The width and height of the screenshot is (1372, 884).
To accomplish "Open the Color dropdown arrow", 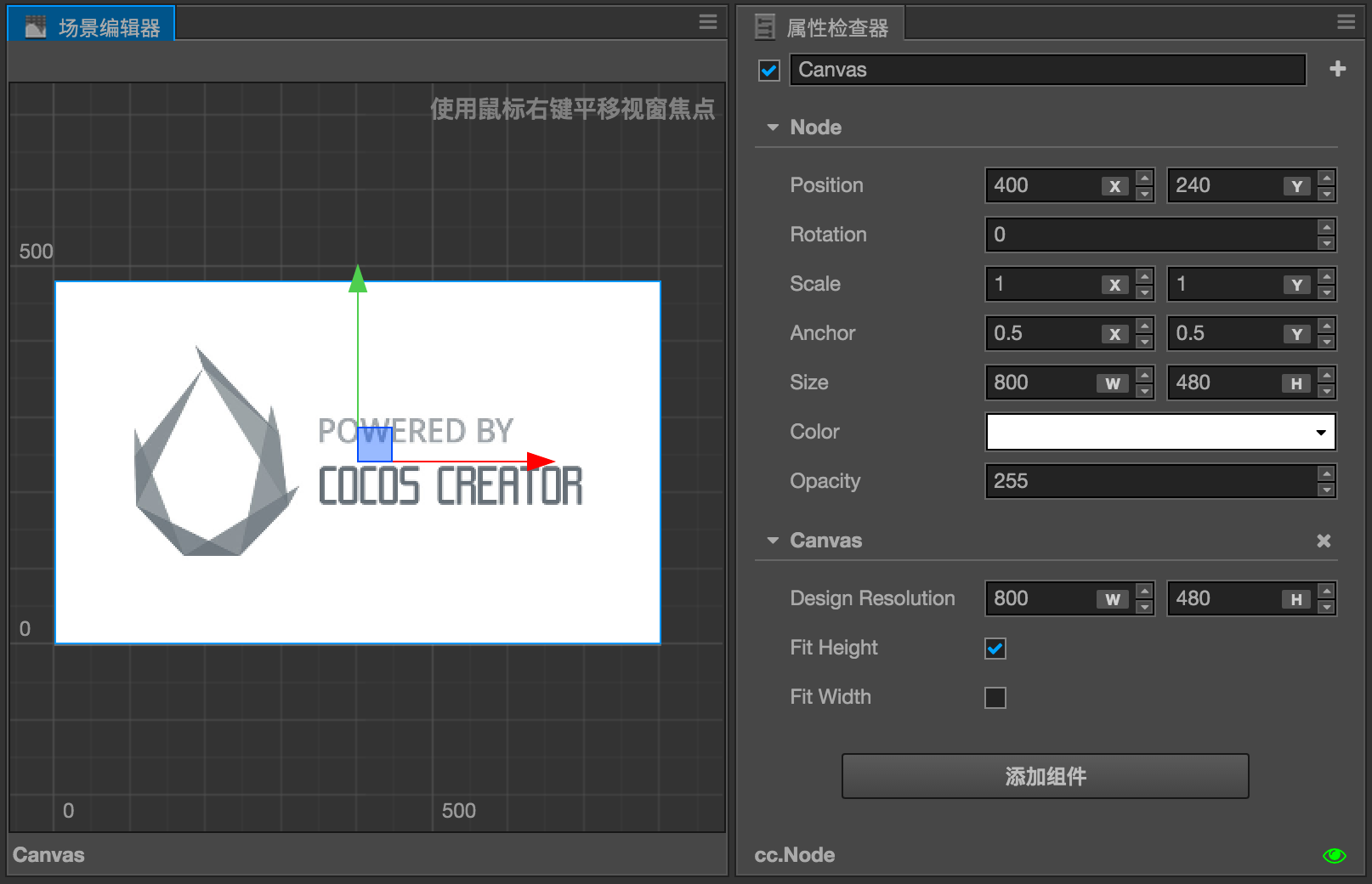I will point(1321,433).
